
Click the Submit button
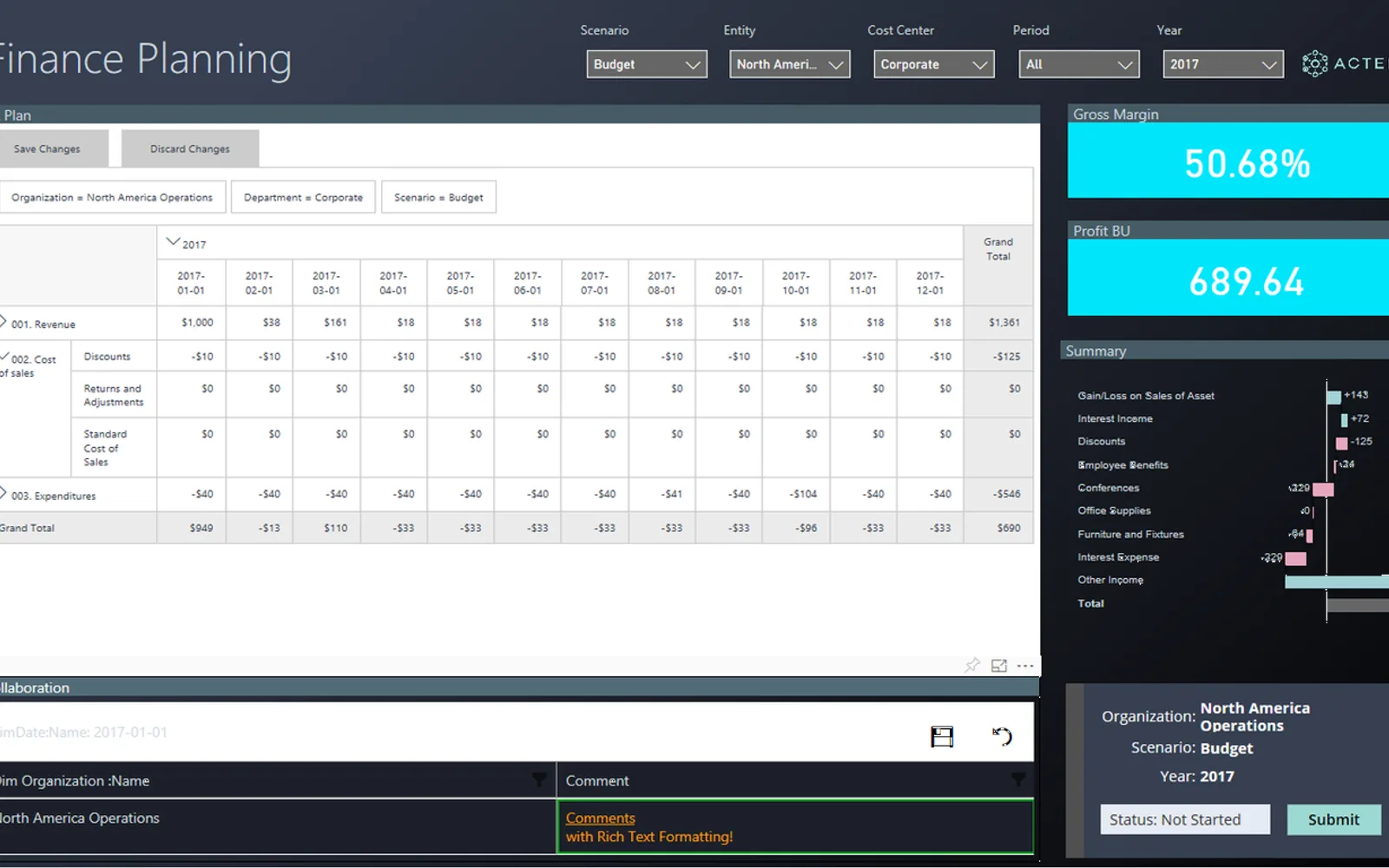[x=1333, y=819]
